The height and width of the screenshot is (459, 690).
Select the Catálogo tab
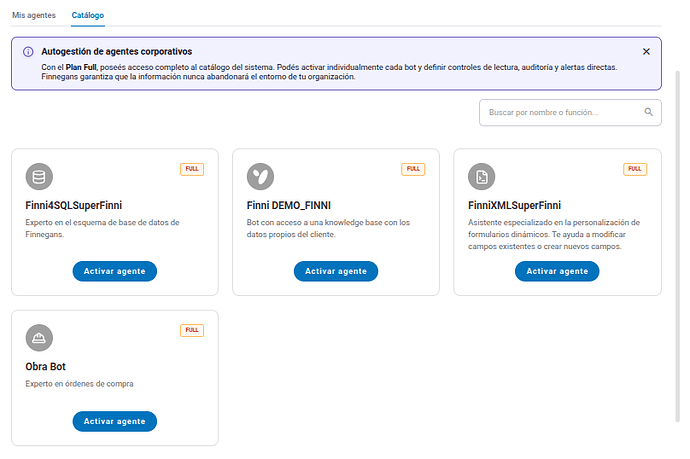[88, 15]
